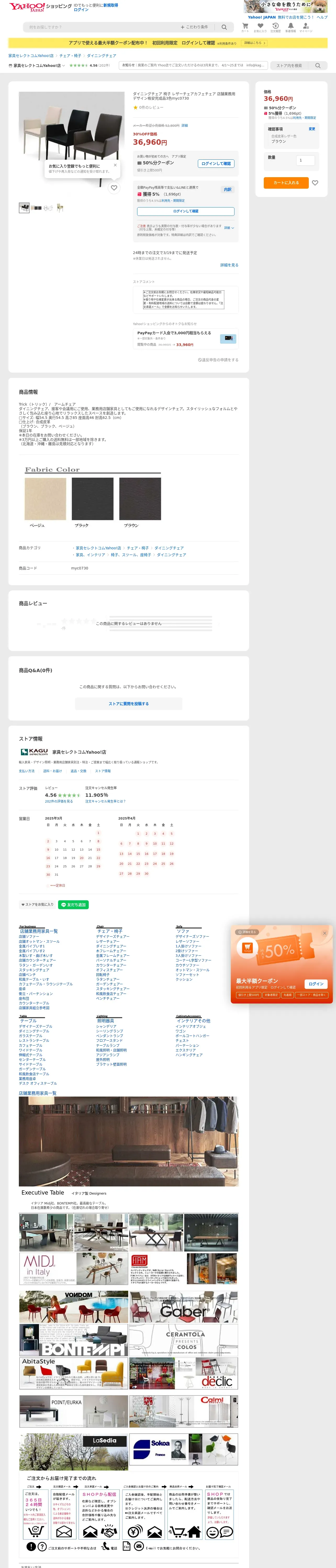
Task: Select ブラック fabric color swatch
Action: click(93, 499)
